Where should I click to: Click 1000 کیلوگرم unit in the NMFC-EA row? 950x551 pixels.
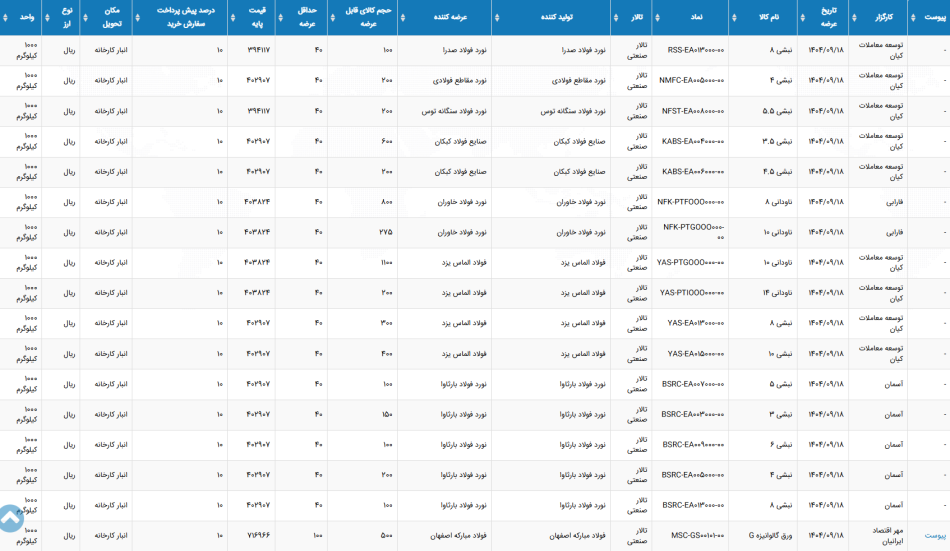(x=27, y=81)
